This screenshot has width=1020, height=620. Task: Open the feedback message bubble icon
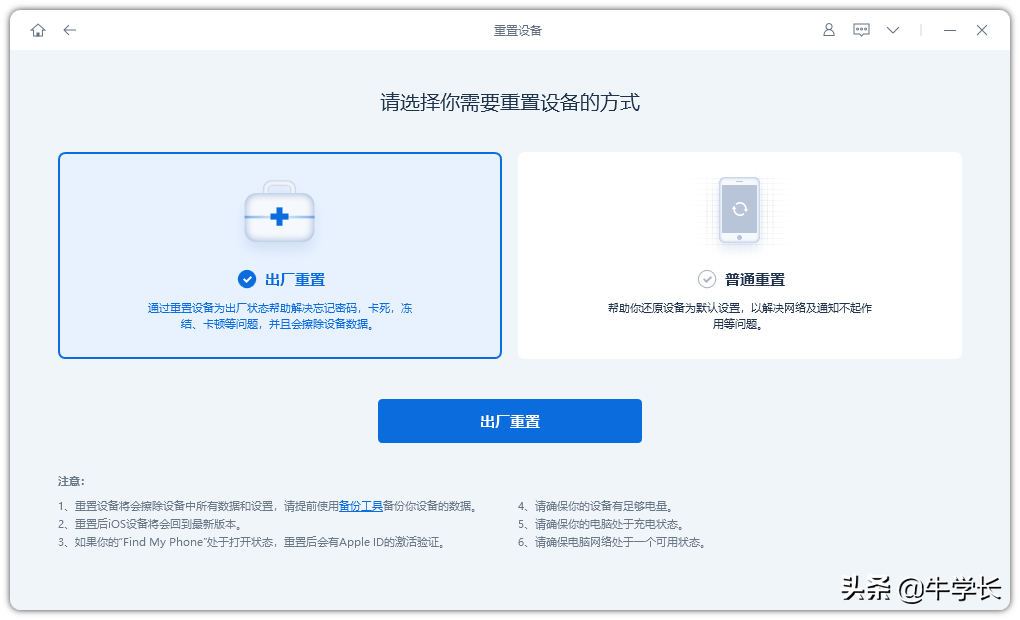coord(861,30)
